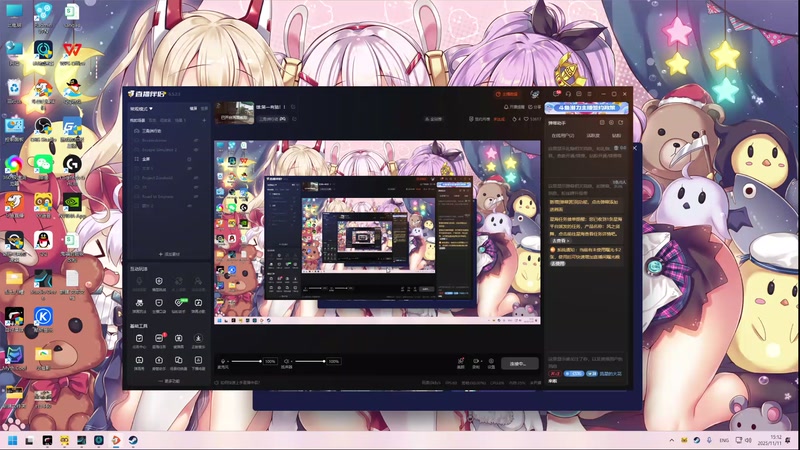Switch to the middle tab in danmaku assistant
This screenshot has width=800, height=450.
click(593, 136)
